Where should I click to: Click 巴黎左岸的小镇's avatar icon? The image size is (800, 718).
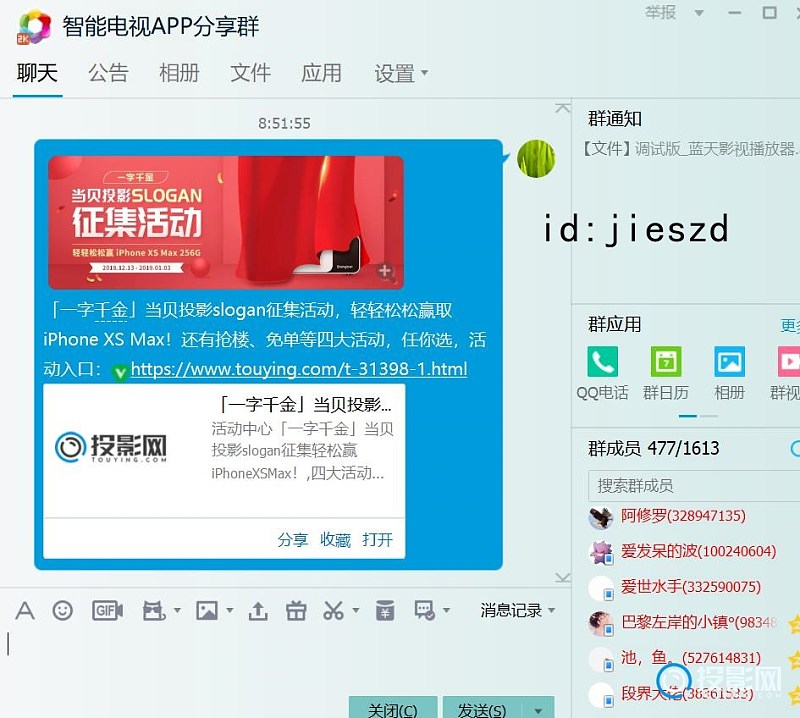[x=601, y=623]
